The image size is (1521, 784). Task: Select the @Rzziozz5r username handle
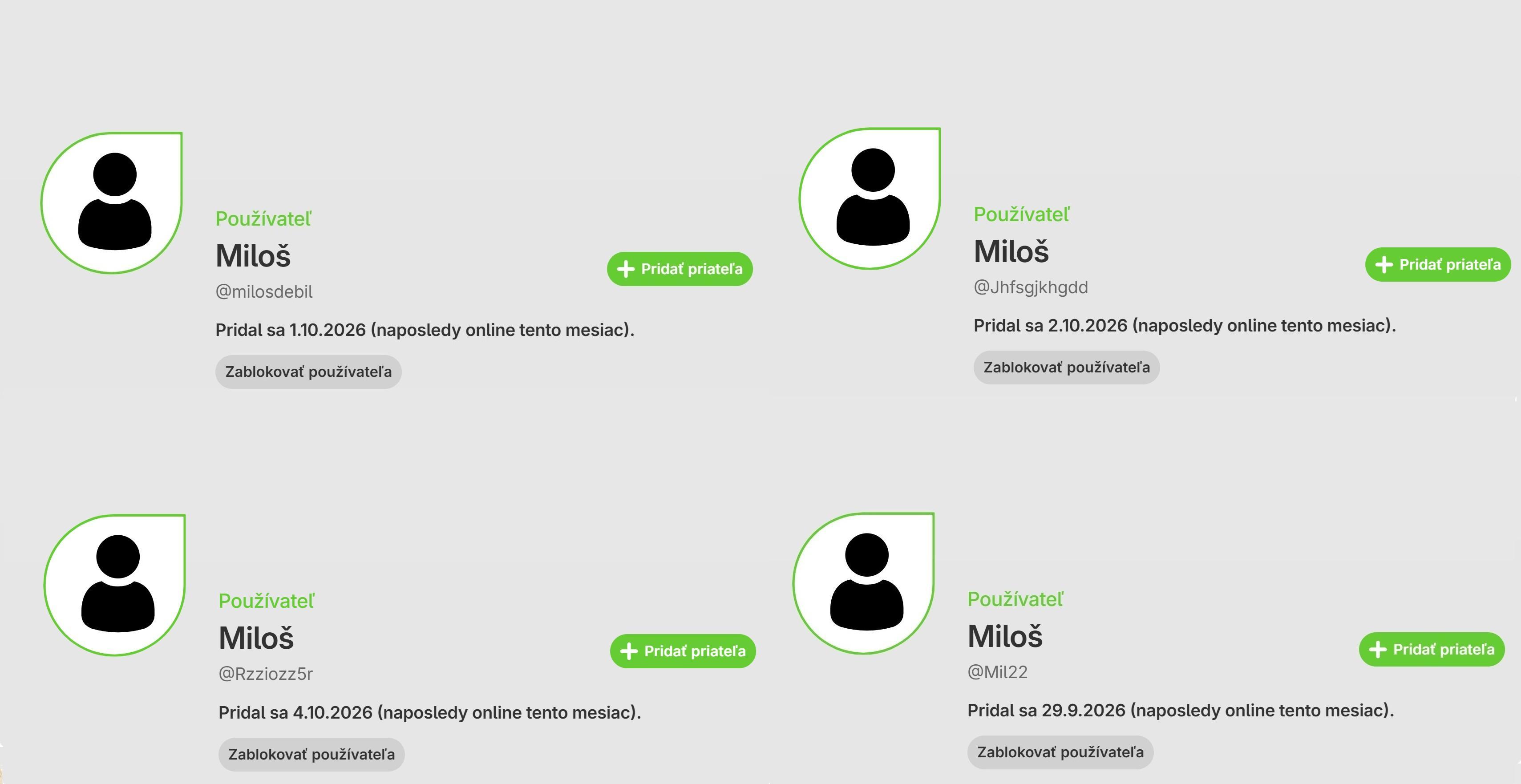[266, 674]
